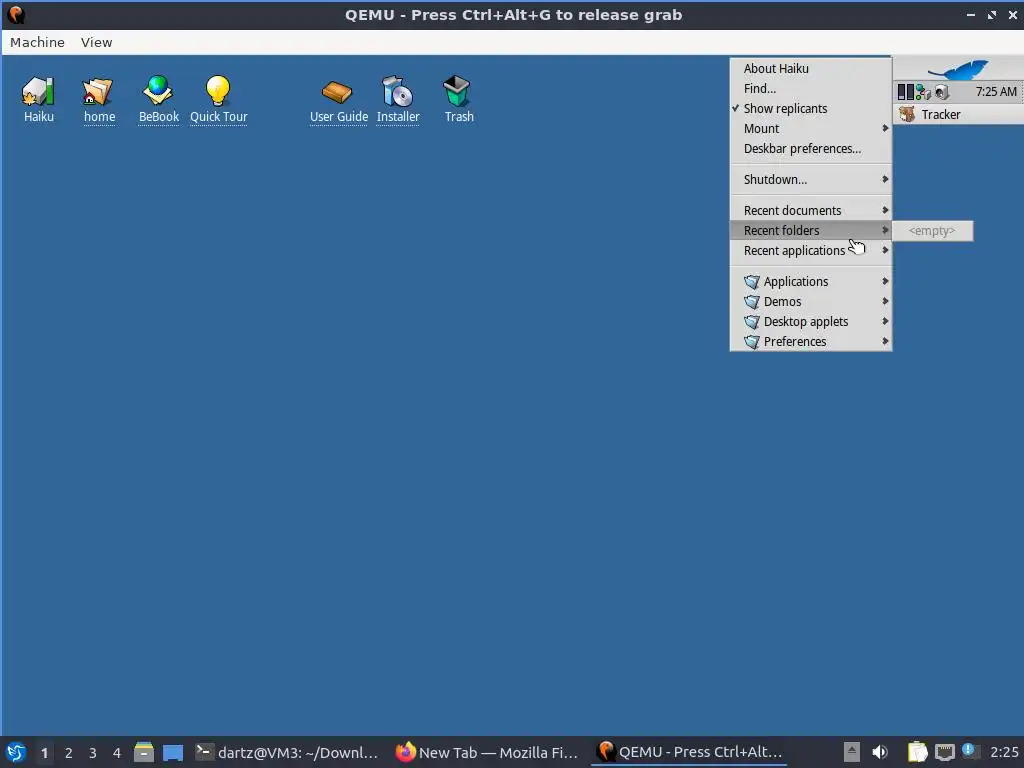The image size is (1024, 768).
Task: Expand the Recent folders submenu arrow
Action: pos(885,231)
